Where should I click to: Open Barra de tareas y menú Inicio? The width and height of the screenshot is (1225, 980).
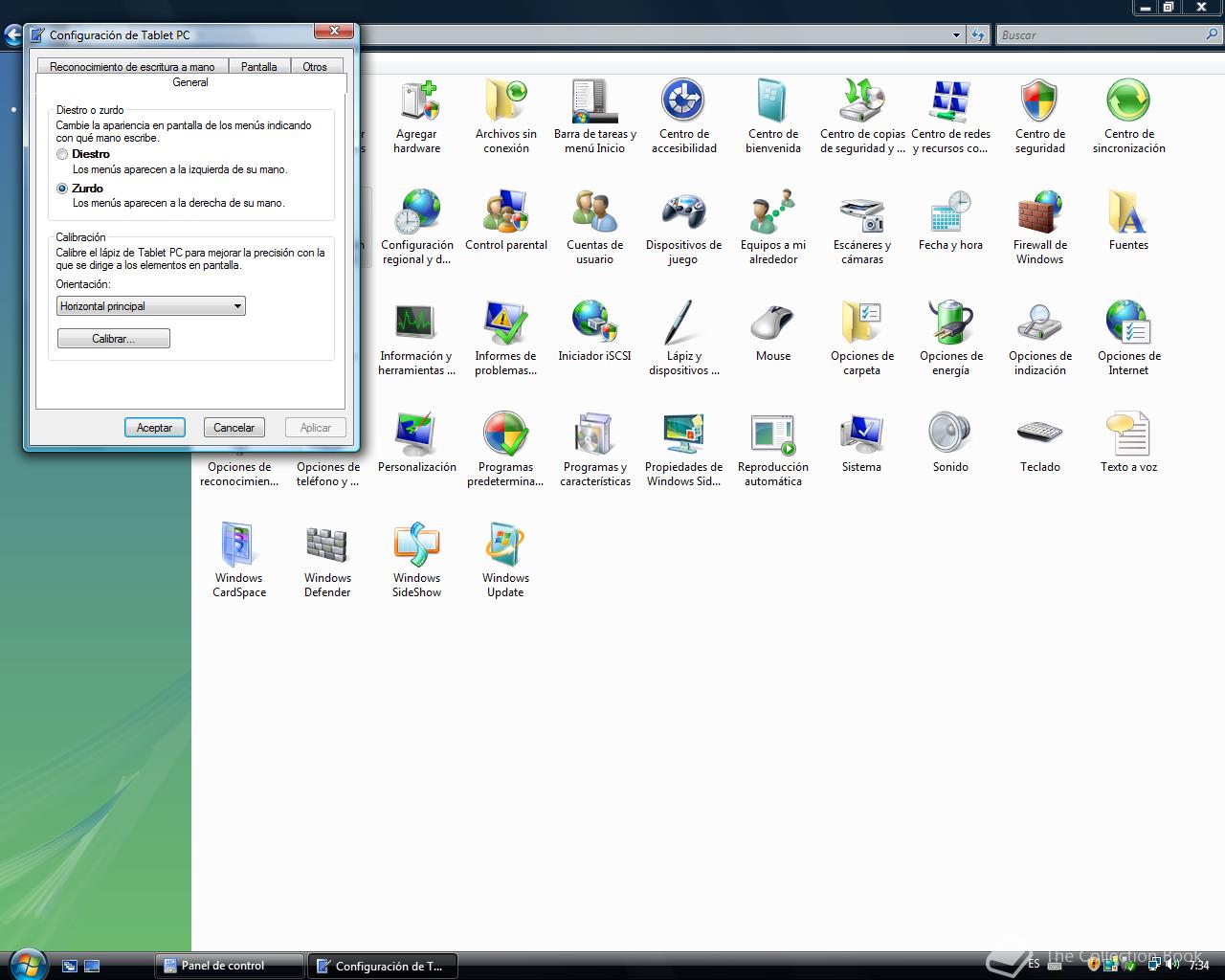pos(594,101)
